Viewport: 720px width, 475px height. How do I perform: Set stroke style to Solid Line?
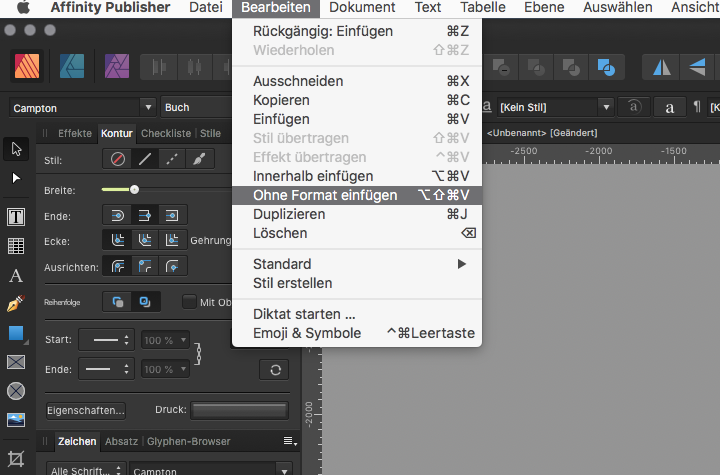pyautogui.click(x=145, y=159)
